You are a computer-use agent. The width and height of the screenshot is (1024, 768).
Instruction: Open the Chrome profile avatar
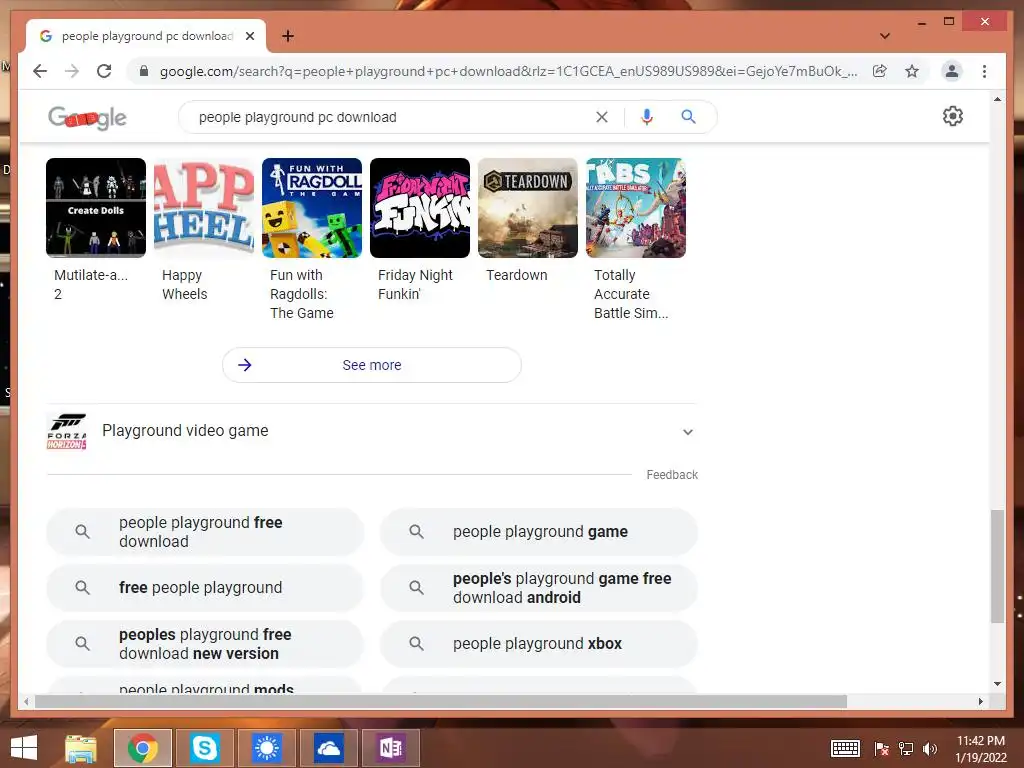(x=952, y=71)
